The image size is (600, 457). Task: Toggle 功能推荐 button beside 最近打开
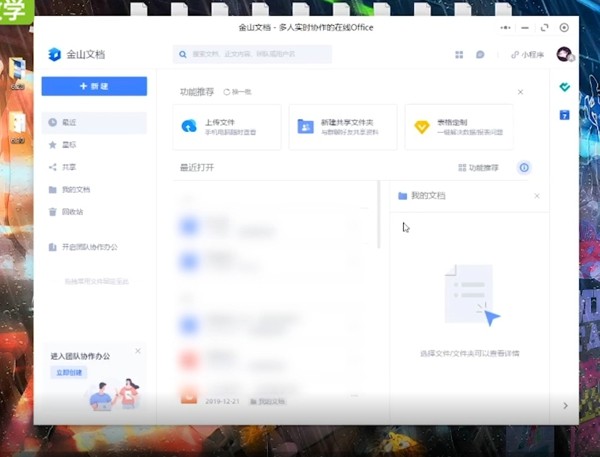pos(478,168)
